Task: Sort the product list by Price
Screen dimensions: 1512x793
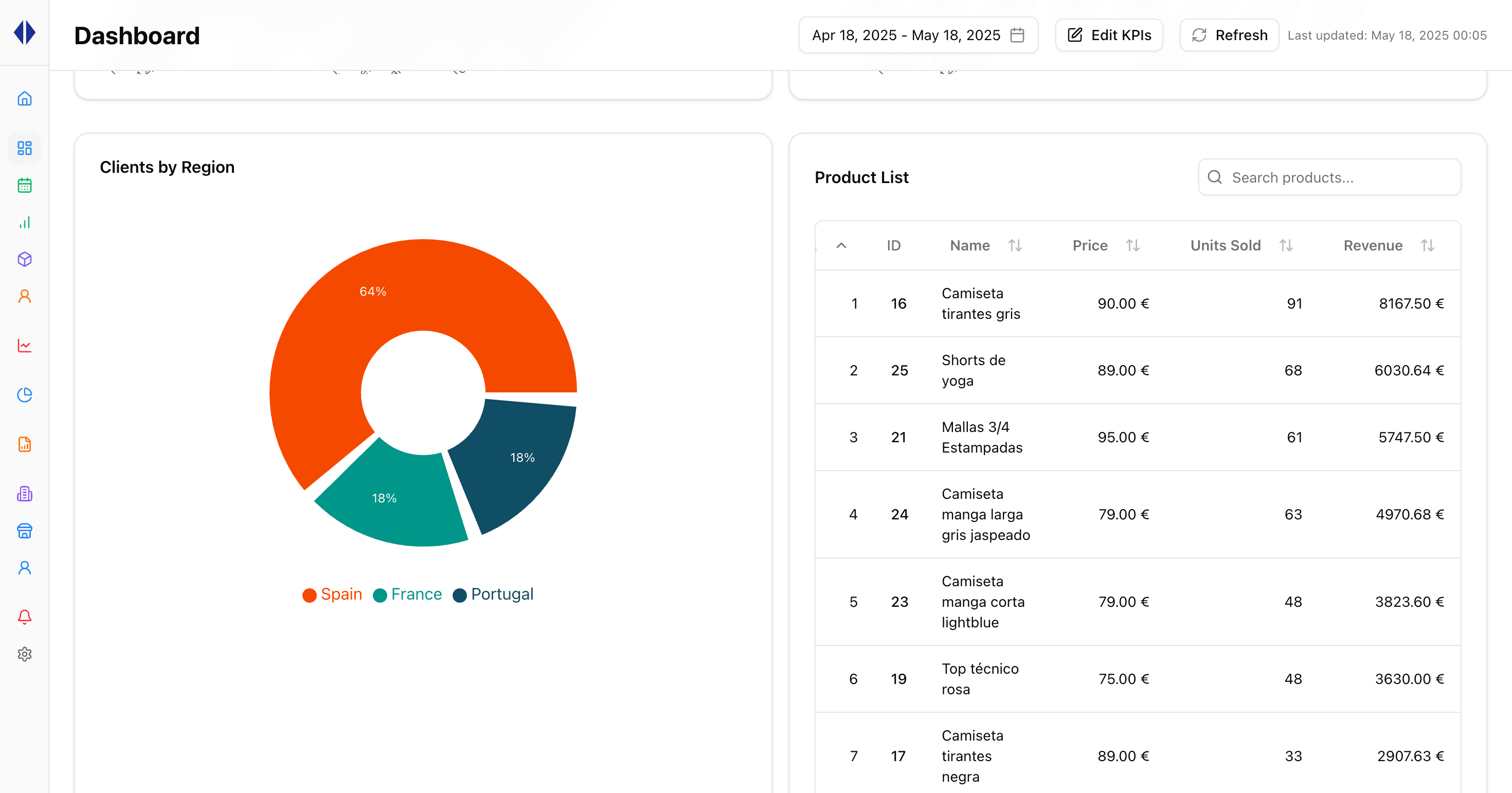Action: point(1133,245)
